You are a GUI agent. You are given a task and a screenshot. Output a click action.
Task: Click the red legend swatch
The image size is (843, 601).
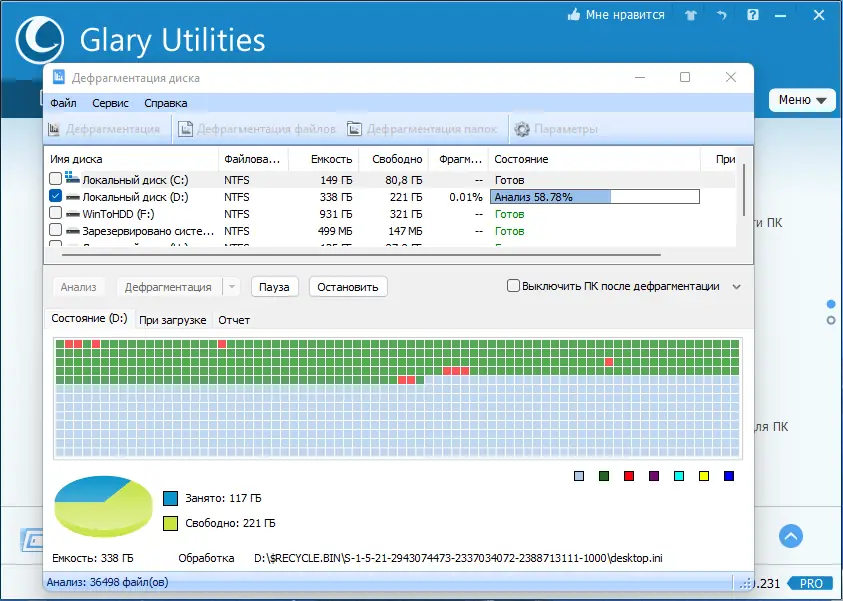click(629, 476)
